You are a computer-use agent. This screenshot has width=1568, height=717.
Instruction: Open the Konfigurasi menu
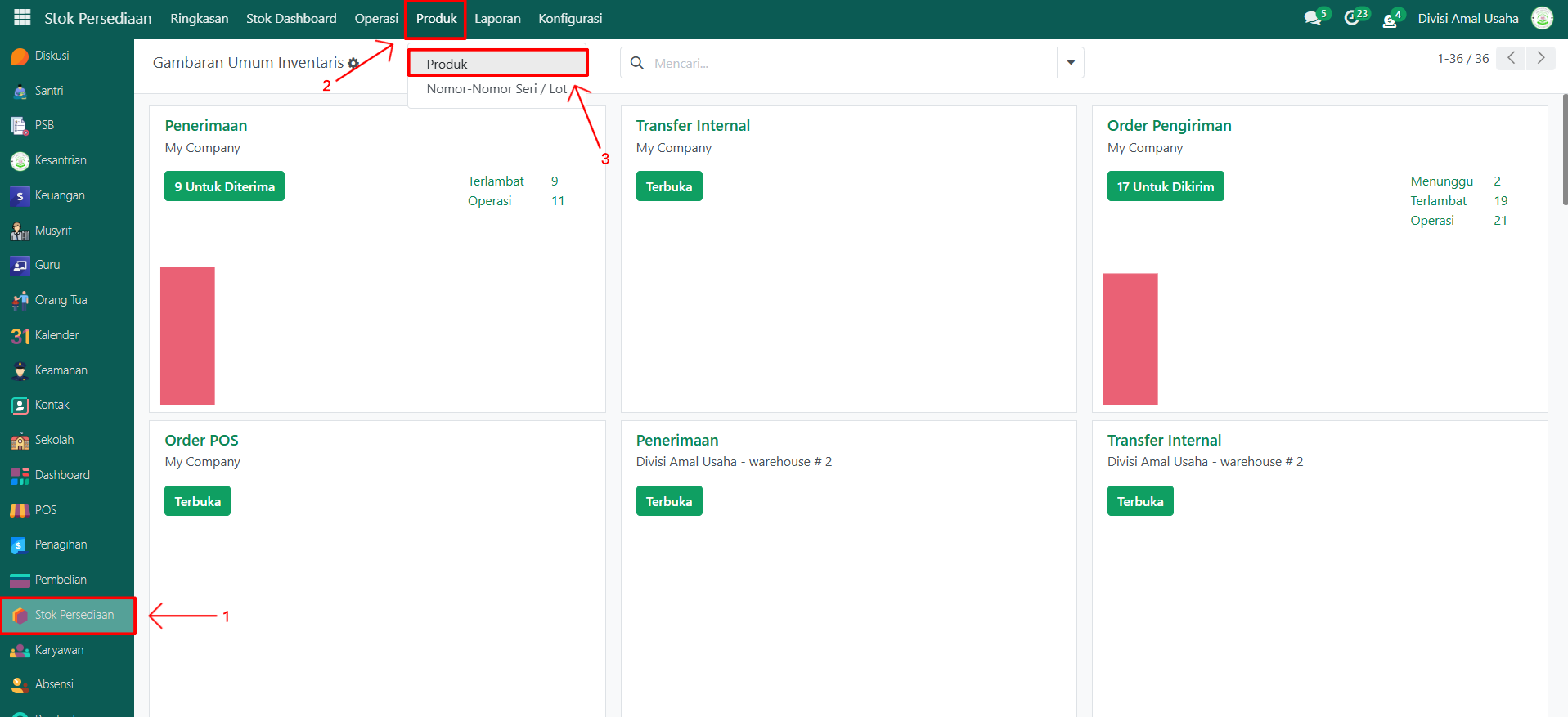tap(570, 18)
